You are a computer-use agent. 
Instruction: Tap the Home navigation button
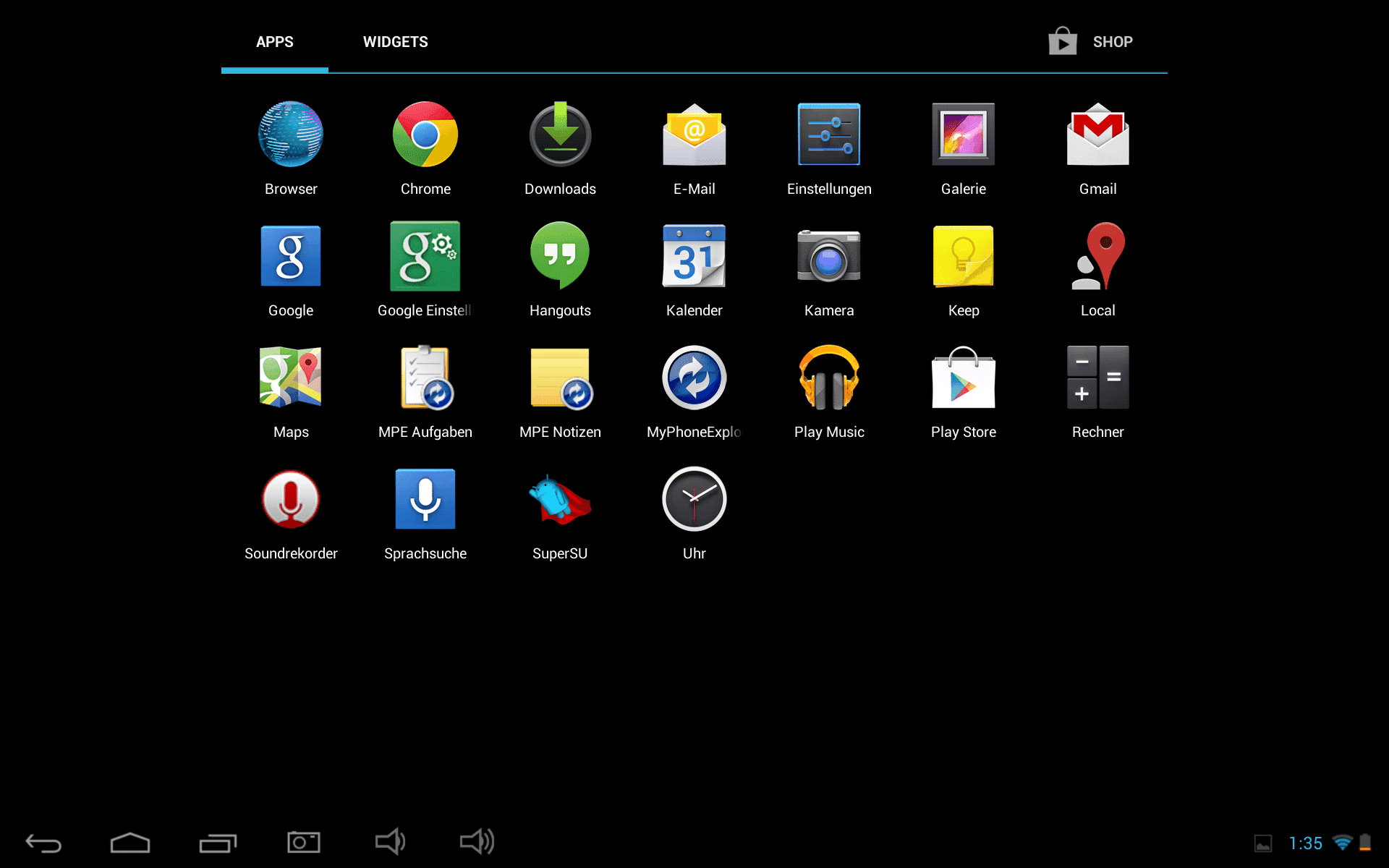130,843
